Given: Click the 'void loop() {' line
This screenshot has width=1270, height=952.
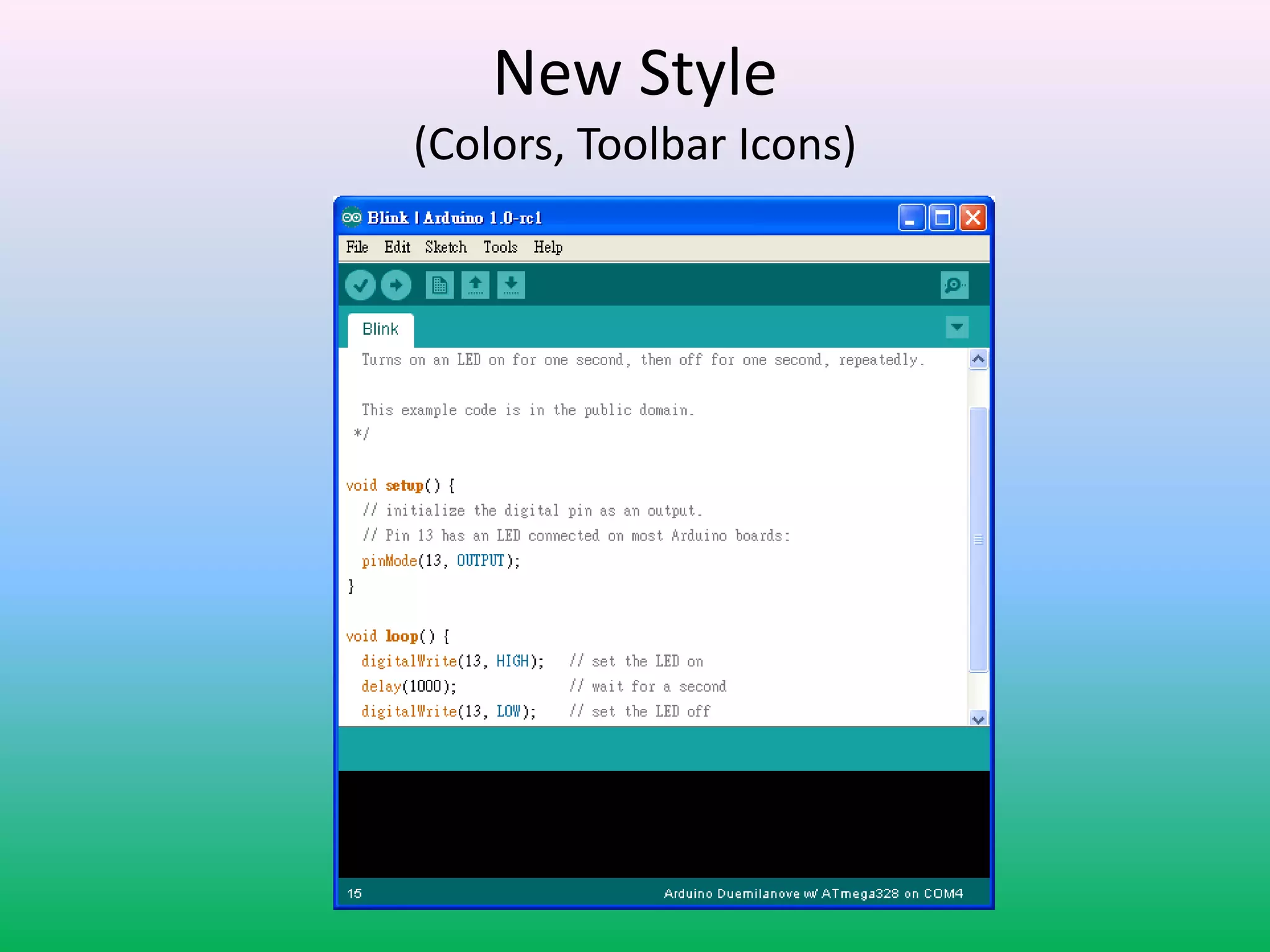Looking at the screenshot, I should tap(397, 637).
